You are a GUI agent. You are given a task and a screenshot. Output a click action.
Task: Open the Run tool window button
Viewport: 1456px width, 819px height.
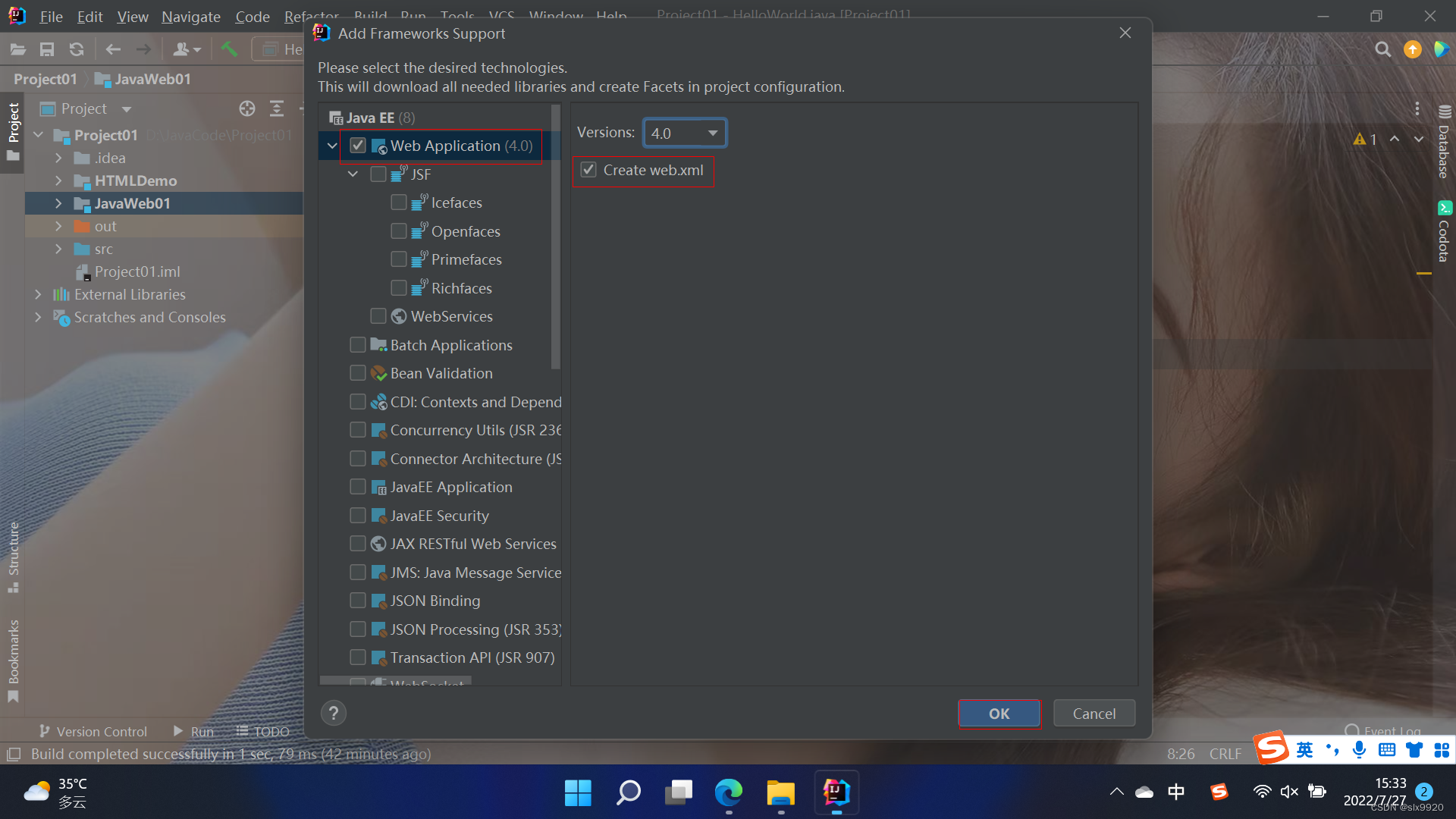tap(193, 731)
